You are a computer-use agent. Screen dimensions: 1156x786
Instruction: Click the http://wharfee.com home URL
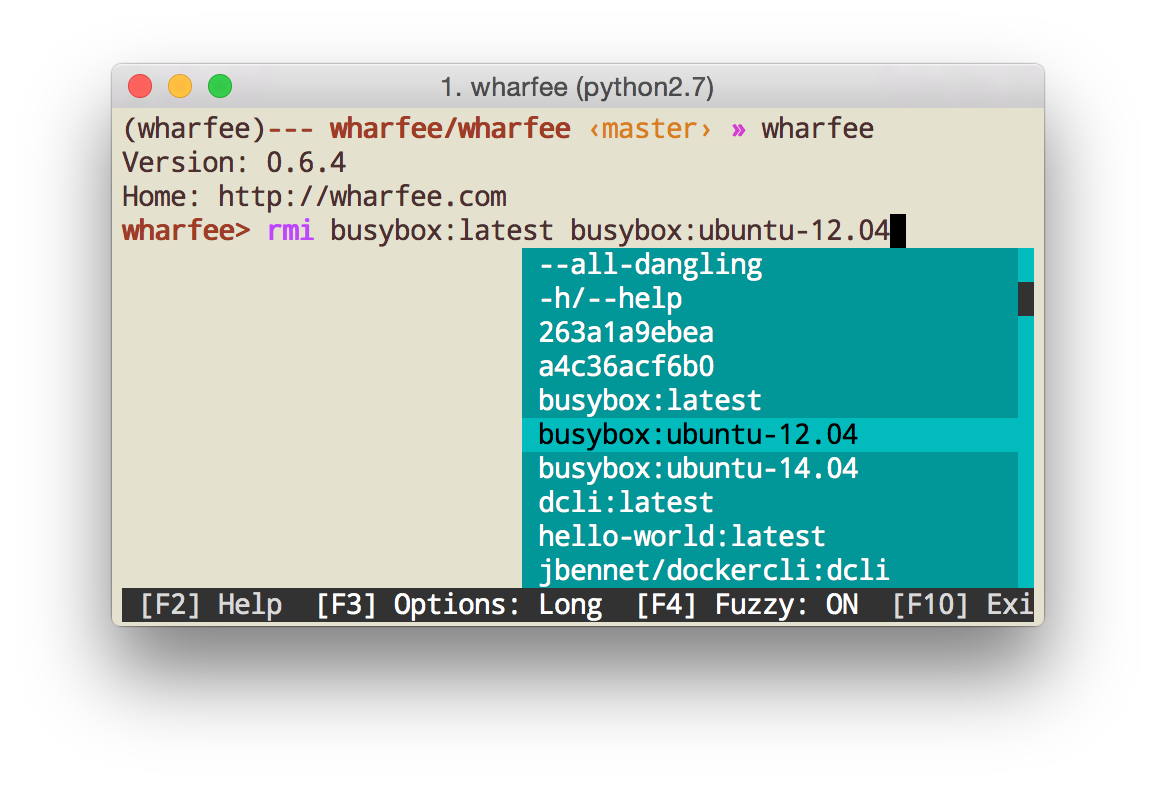362,197
